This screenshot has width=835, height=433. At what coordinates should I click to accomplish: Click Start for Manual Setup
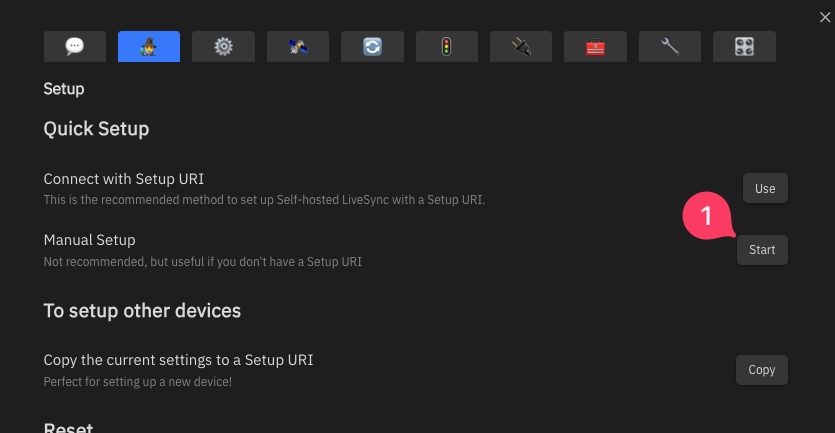[762, 250]
